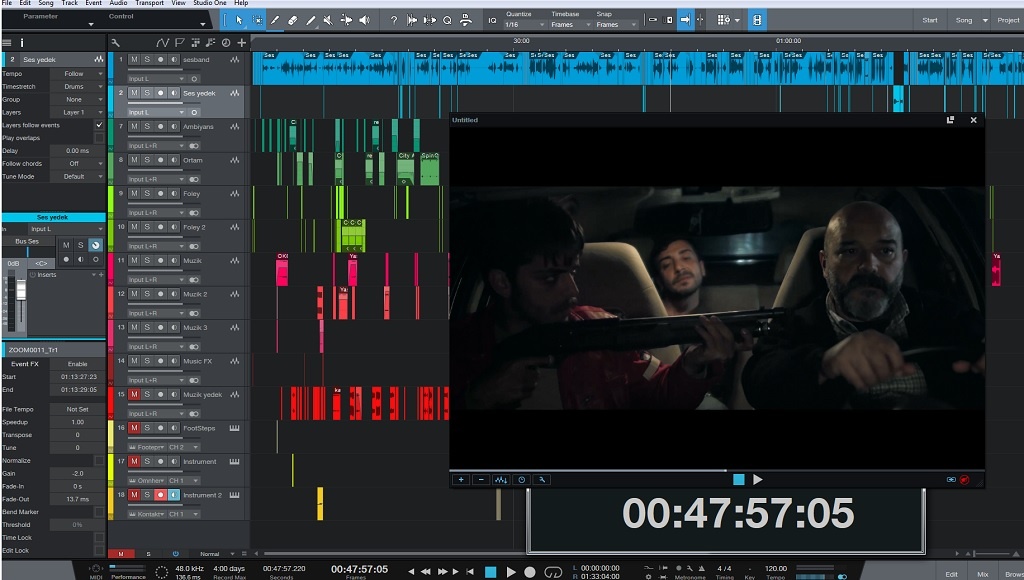The height and width of the screenshot is (580, 1024).
Task: Unmute the Muzik yedek track
Action: pos(134,395)
